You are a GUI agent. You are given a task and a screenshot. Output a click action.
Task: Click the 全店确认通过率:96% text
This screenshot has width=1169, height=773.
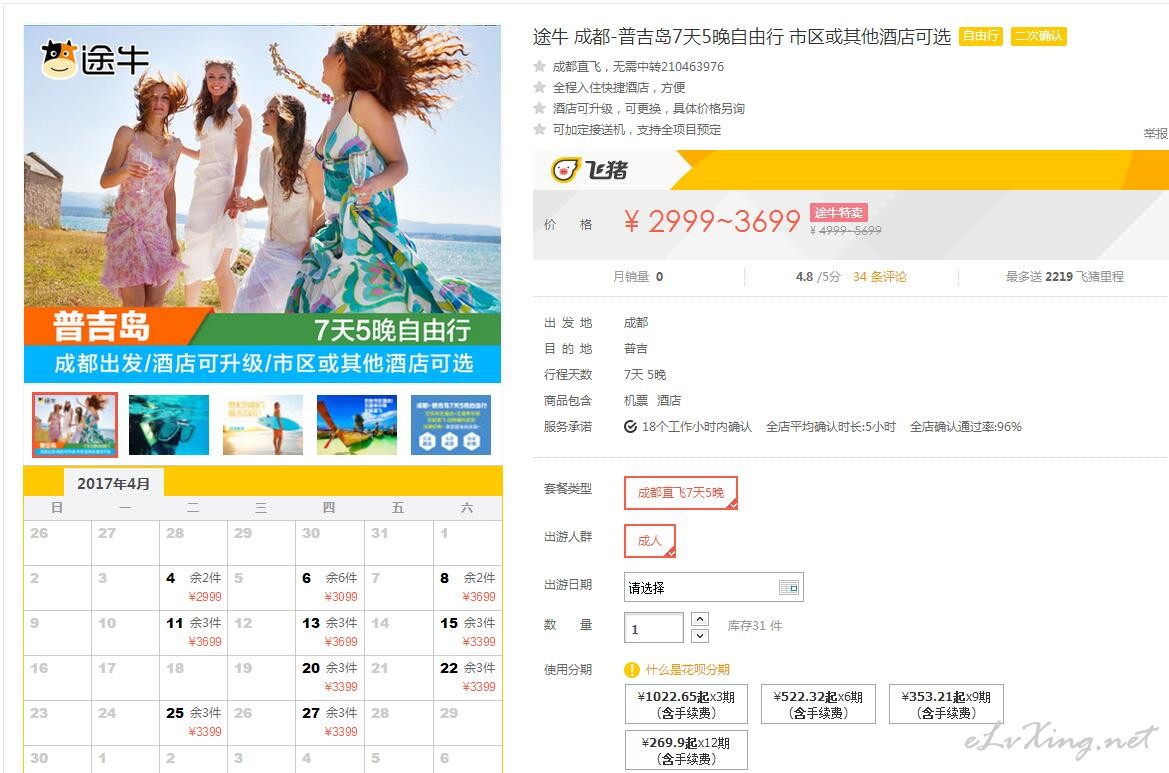point(965,426)
